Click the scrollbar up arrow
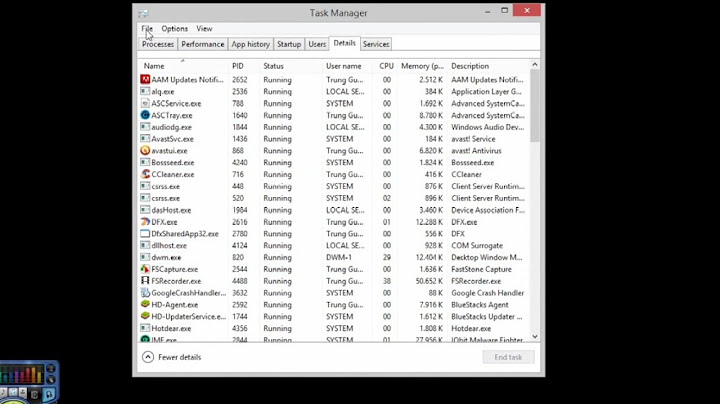 click(535, 65)
